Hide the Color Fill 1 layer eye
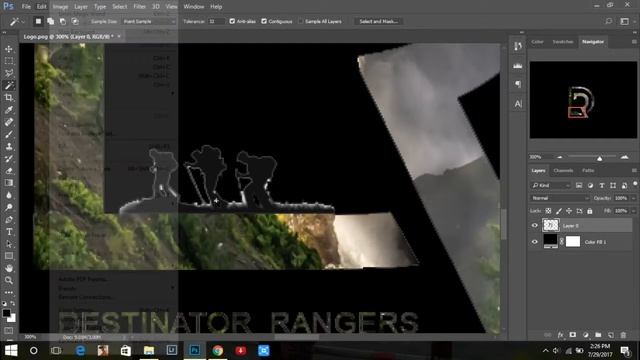This screenshot has height=360, width=640. (535, 242)
